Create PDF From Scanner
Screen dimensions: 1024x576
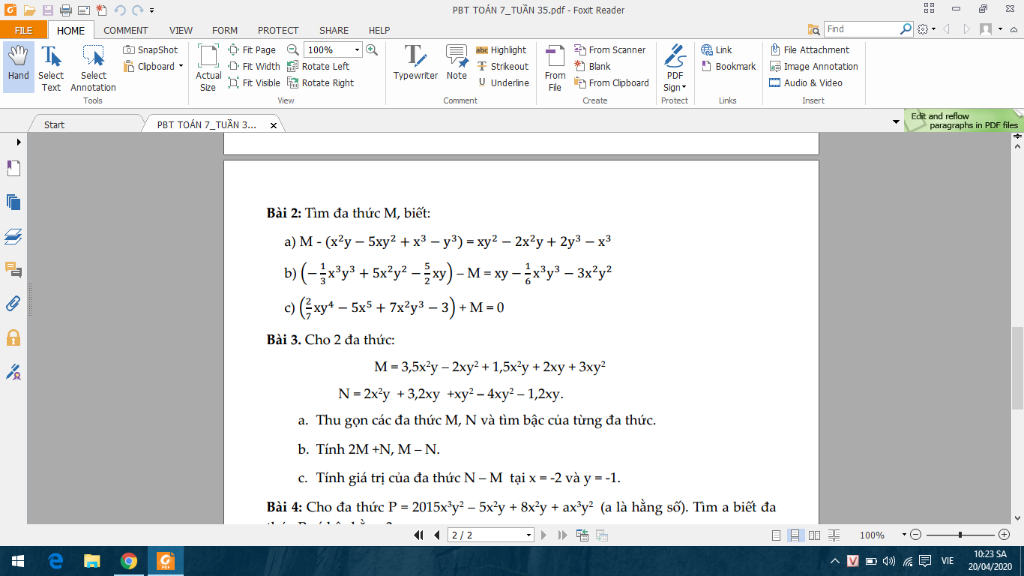[x=609, y=50]
